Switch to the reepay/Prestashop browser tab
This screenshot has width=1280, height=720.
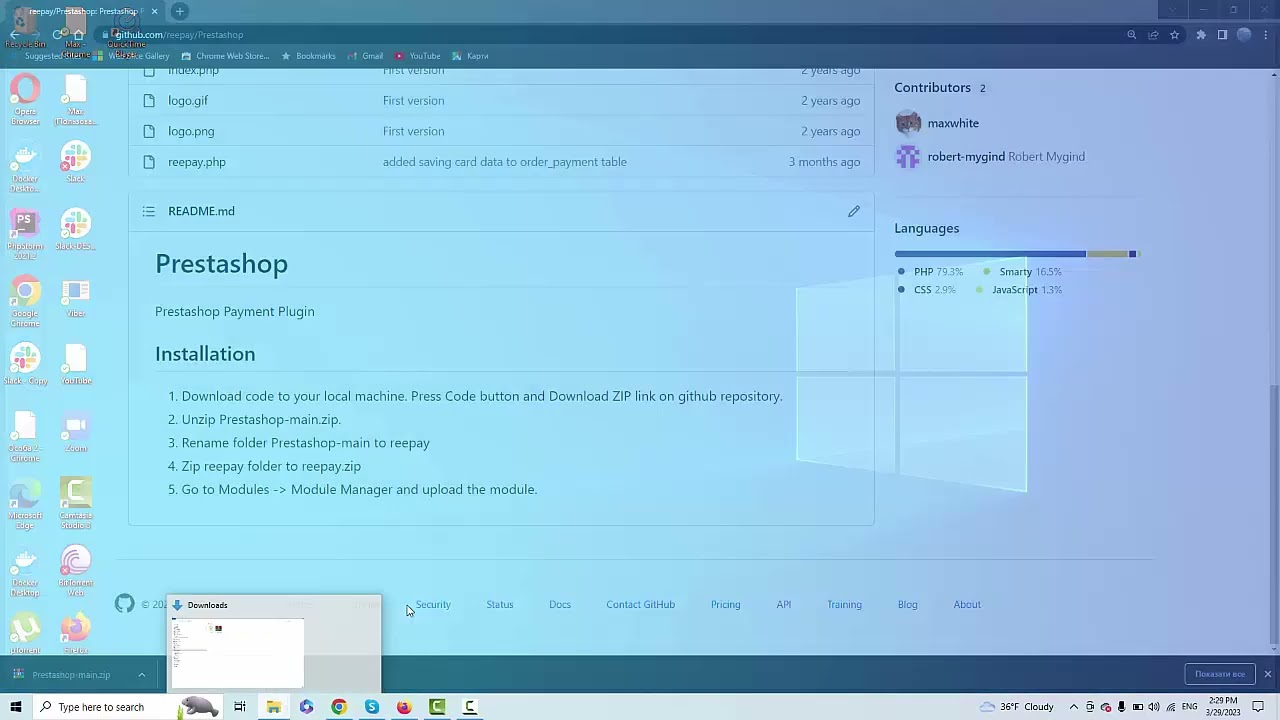pos(87,11)
